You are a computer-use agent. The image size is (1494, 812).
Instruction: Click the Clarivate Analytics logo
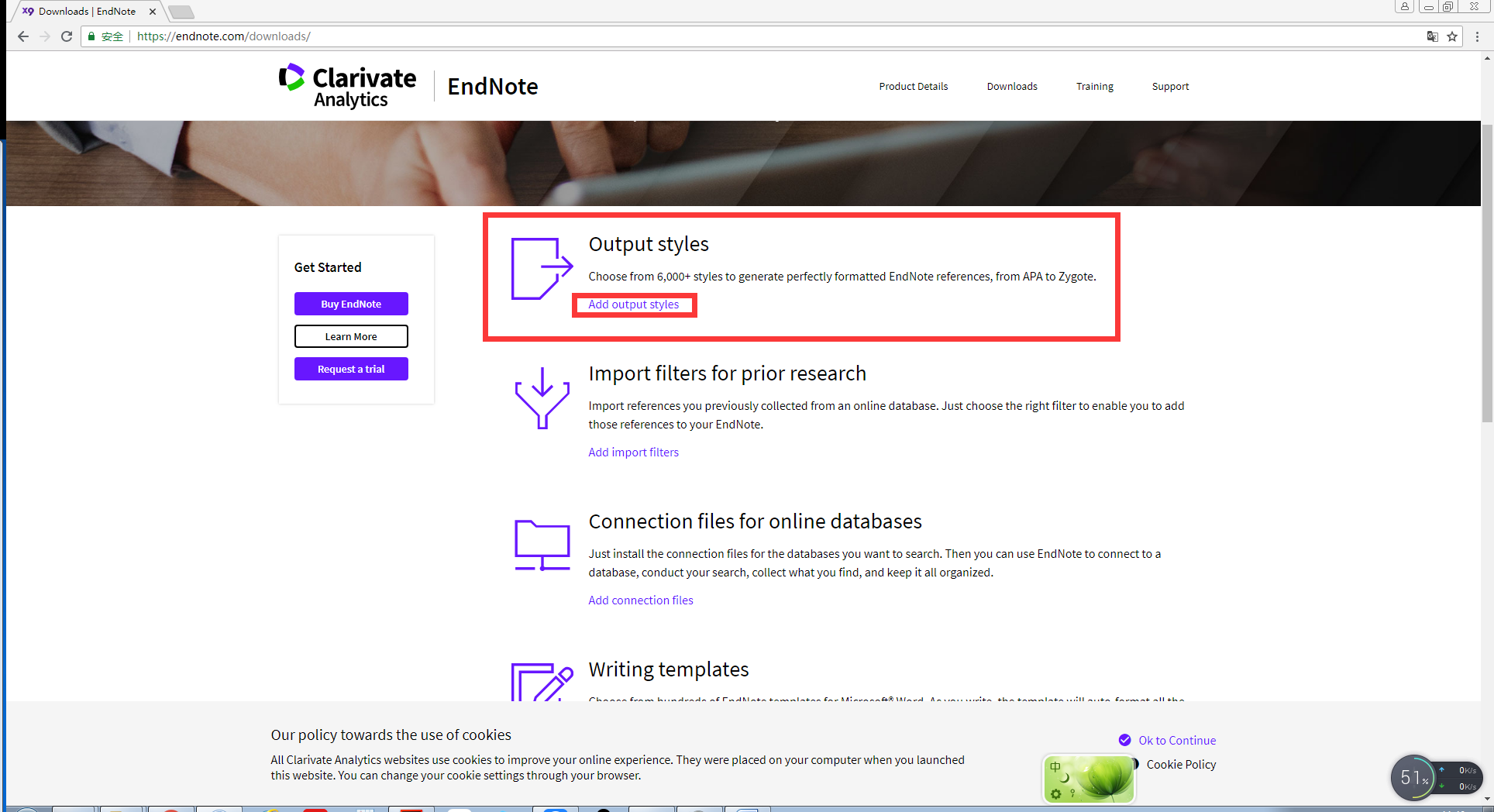348,86
